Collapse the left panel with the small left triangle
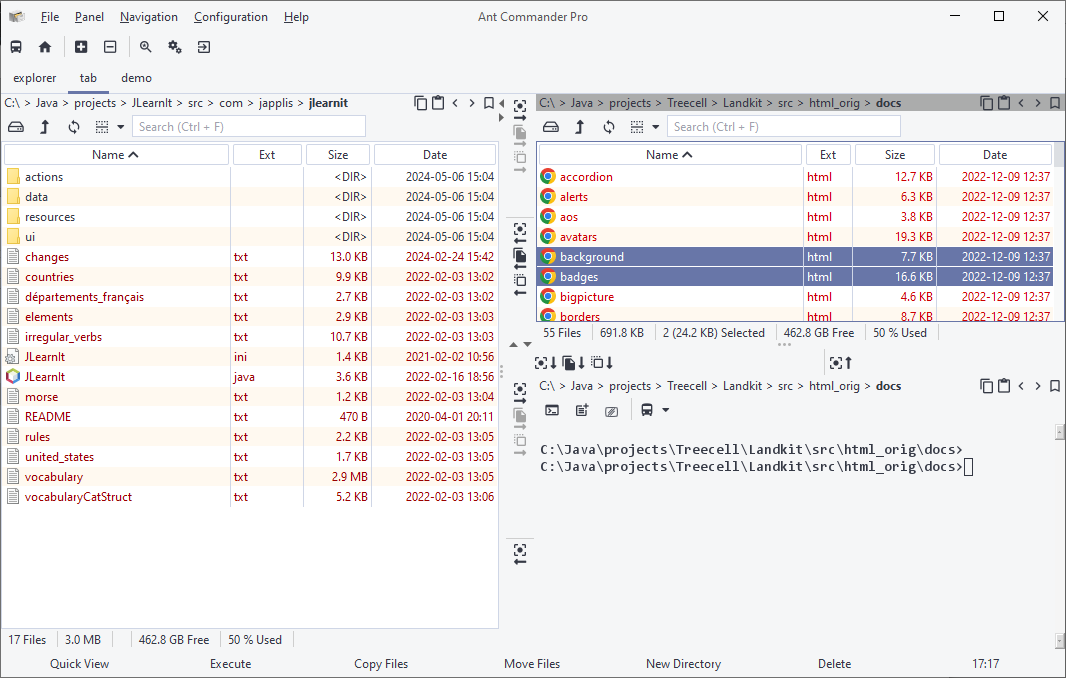Image resolution: width=1066 pixels, height=678 pixels. pyautogui.click(x=502, y=103)
